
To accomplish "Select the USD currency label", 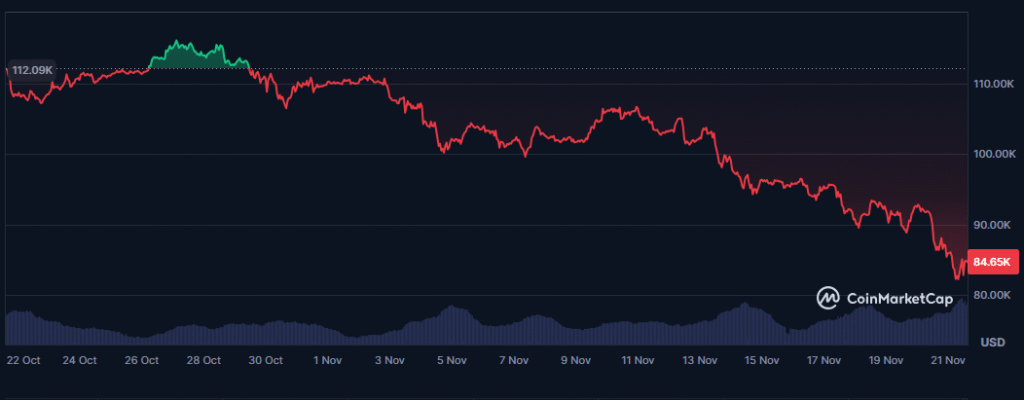I will point(993,342).
